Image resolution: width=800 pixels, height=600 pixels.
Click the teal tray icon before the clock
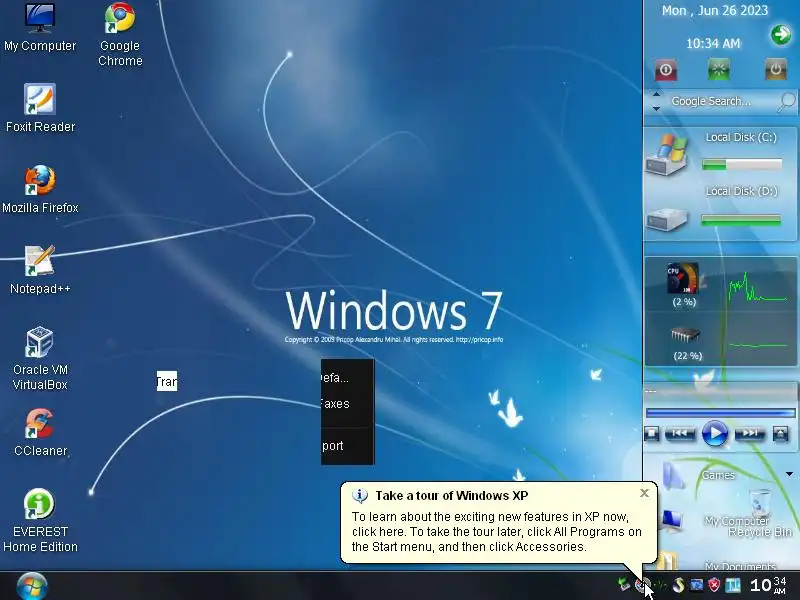[733, 585]
